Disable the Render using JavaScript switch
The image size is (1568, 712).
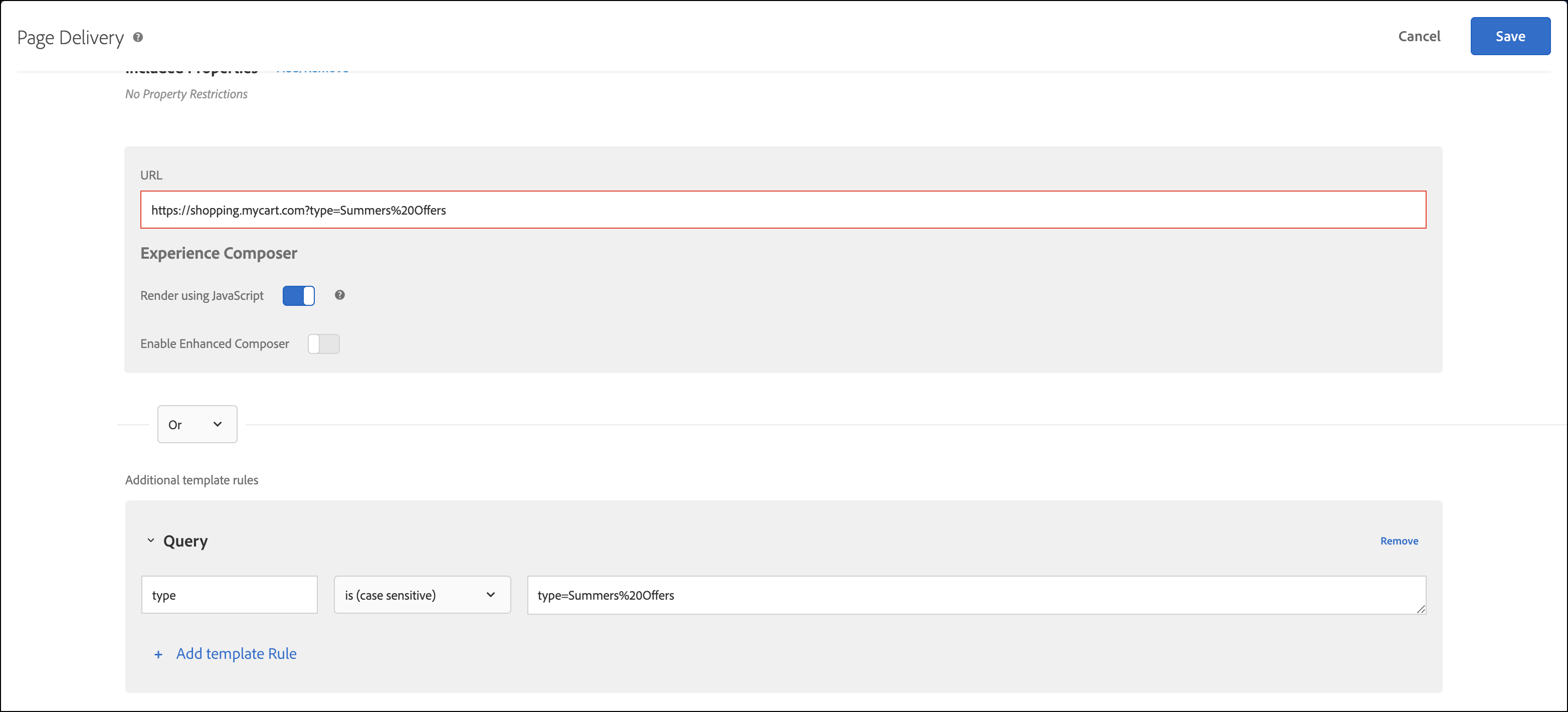298,295
